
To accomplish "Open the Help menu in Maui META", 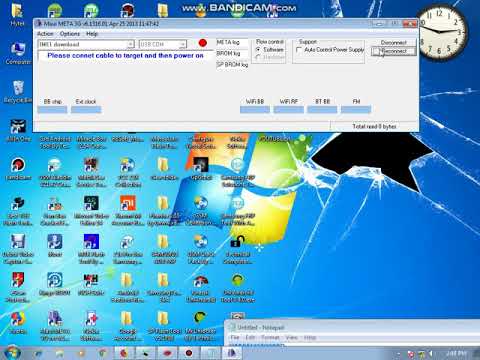I will [x=92, y=34].
